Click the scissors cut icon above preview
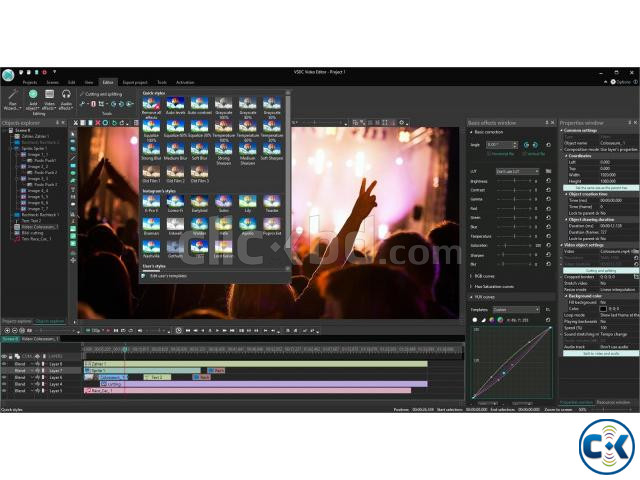The width and height of the screenshot is (640, 480). [76, 122]
